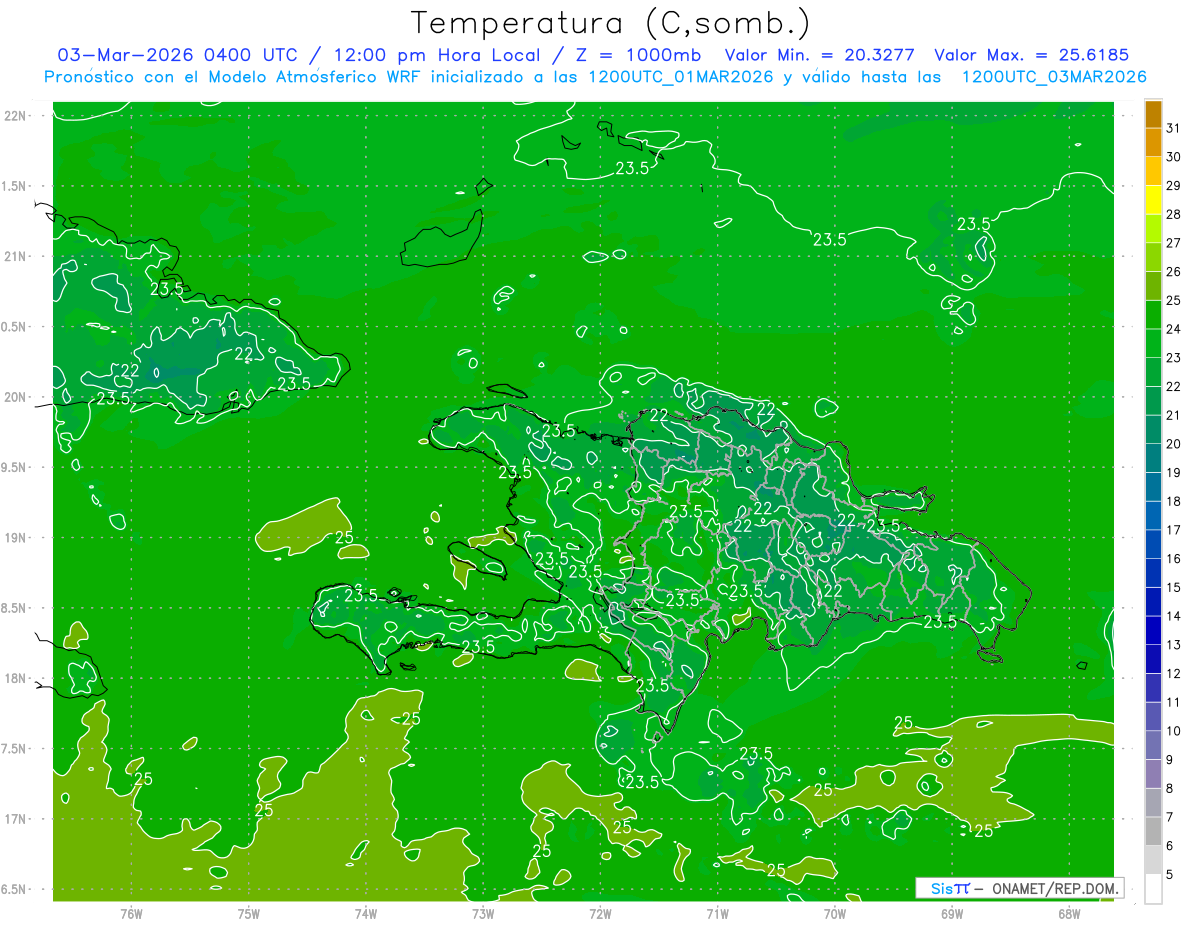The height and width of the screenshot is (927, 1200).
Task: Click the 8.5N latitude axis label
Action: [15, 608]
